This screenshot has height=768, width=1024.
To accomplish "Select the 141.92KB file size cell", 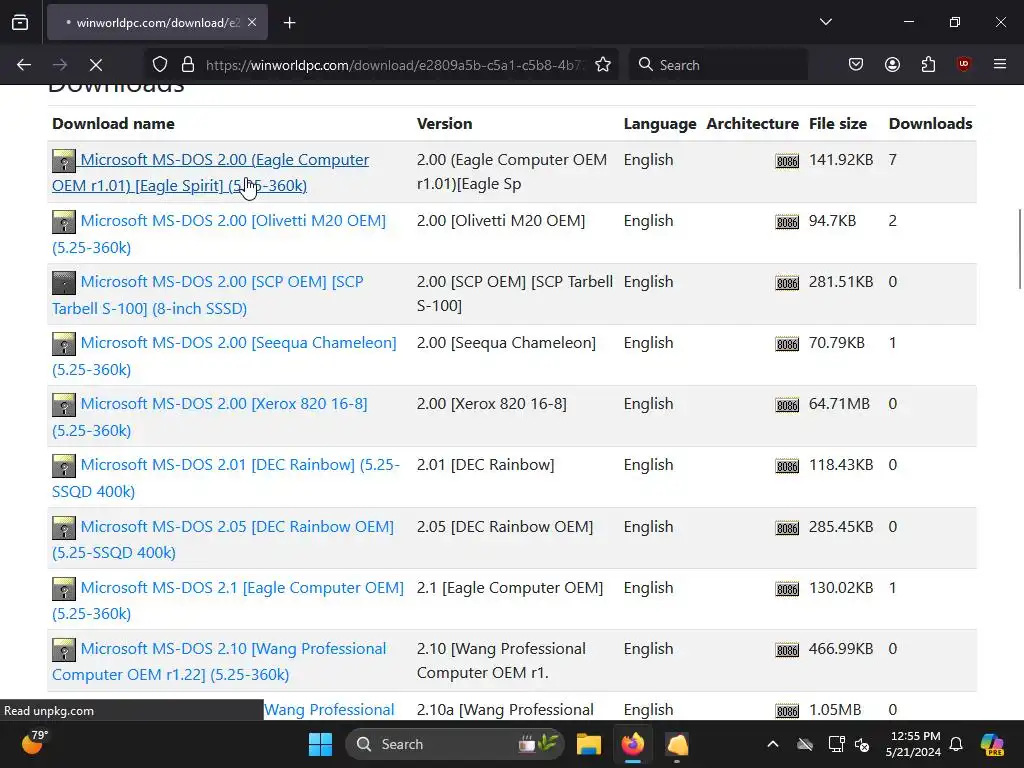I will [840, 159].
